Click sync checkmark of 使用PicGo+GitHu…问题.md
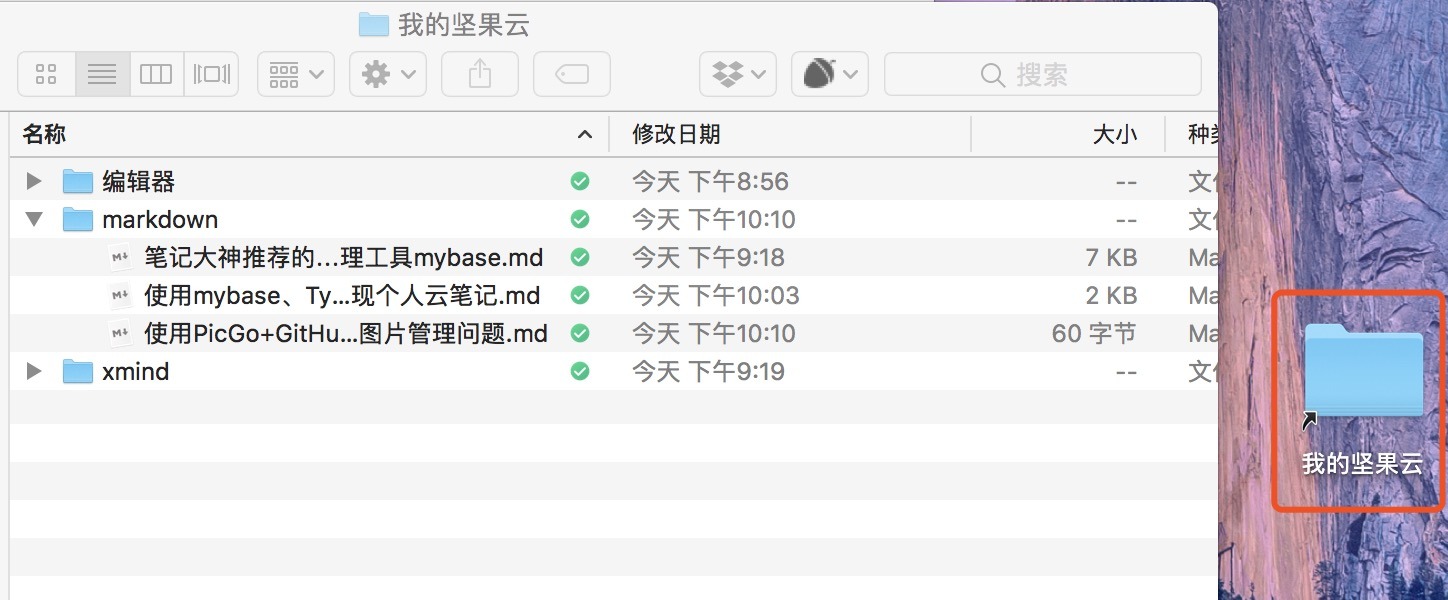 point(580,333)
